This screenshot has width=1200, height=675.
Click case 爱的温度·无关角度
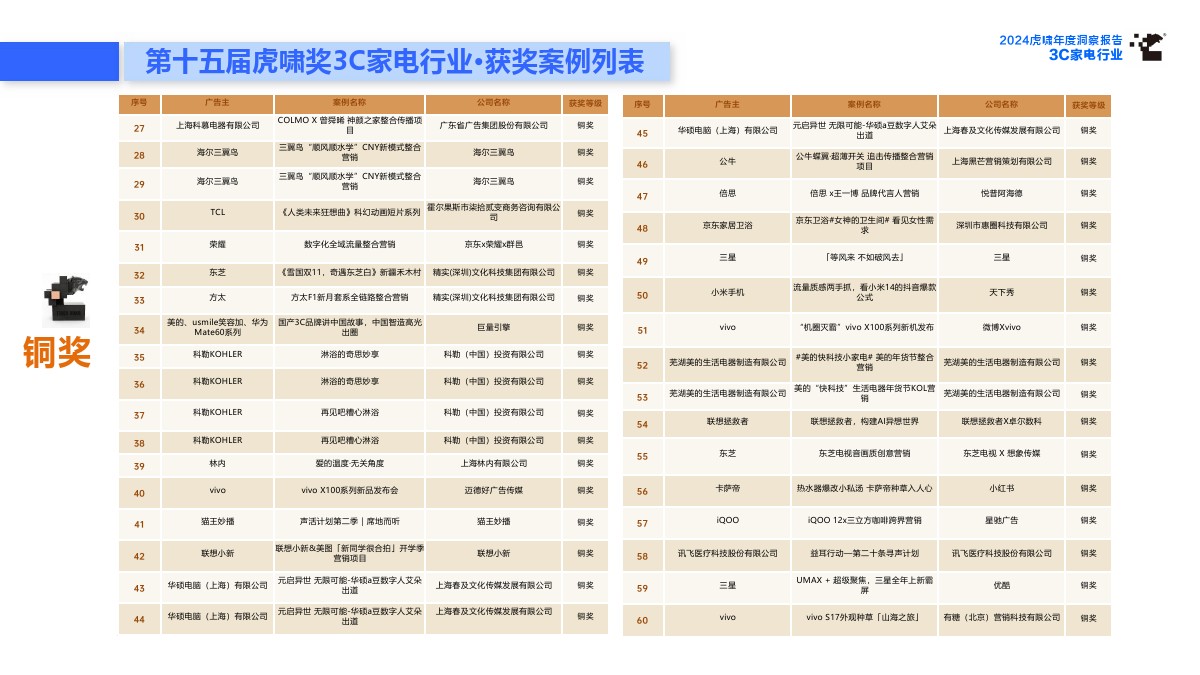pos(349,464)
